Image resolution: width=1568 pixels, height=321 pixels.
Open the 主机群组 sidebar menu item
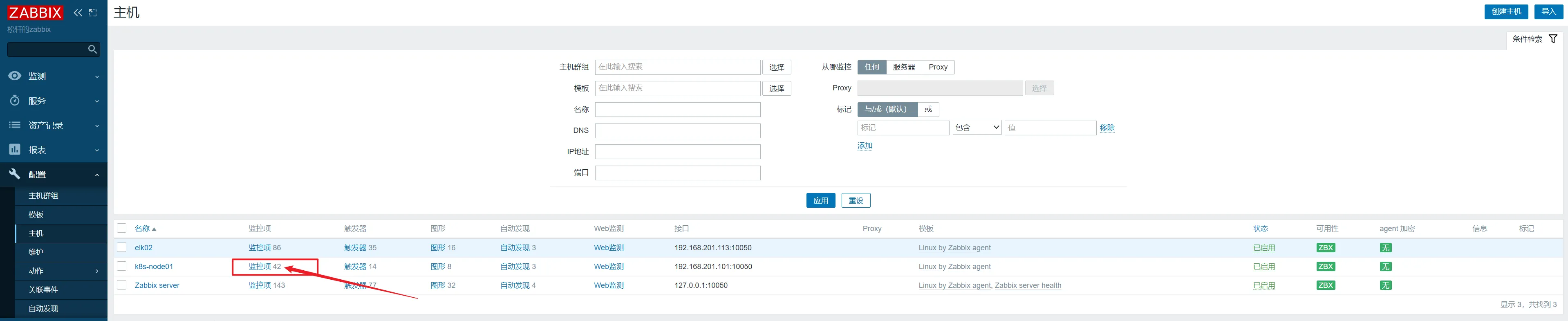43,195
